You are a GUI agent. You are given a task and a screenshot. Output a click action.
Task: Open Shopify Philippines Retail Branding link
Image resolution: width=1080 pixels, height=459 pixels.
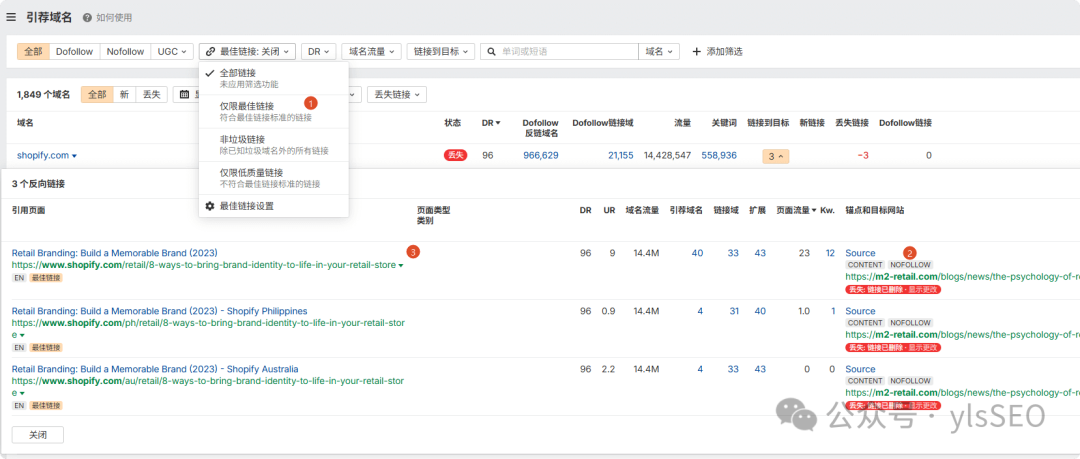(159, 311)
